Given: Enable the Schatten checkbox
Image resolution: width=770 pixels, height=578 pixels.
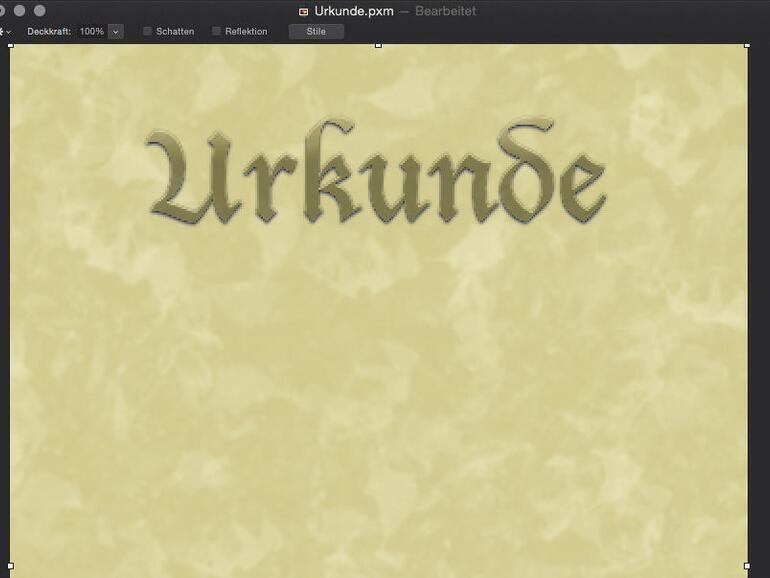Looking at the screenshot, I should 147,31.
